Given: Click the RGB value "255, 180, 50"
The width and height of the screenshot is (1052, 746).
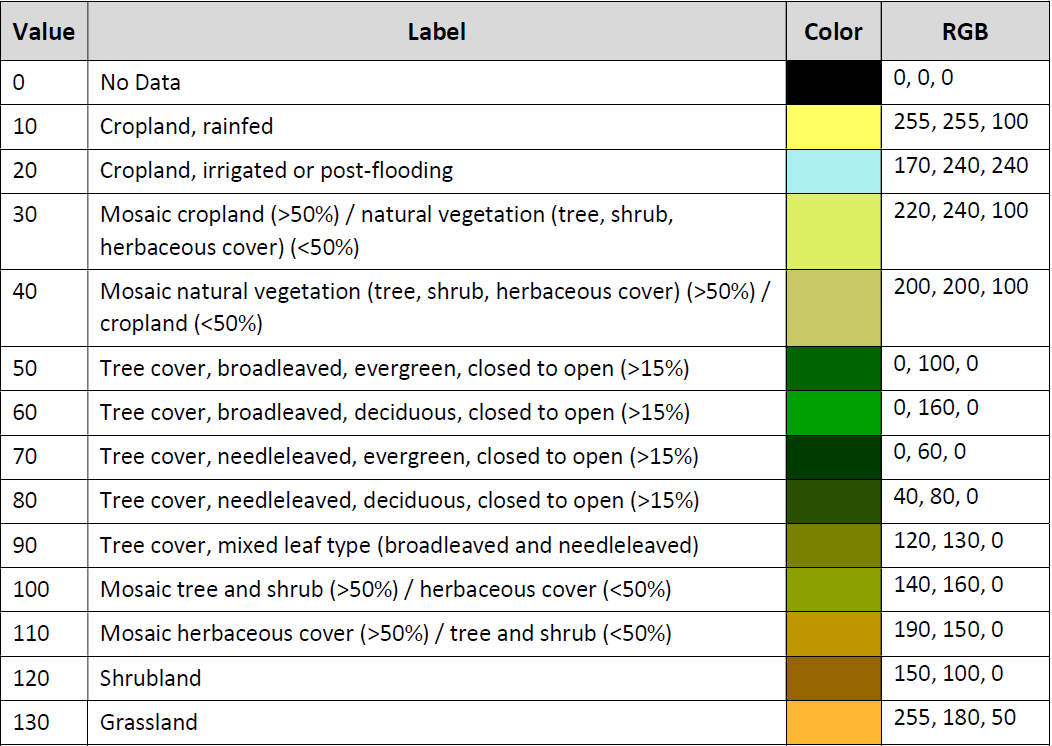Looking at the screenshot, I should [961, 718].
